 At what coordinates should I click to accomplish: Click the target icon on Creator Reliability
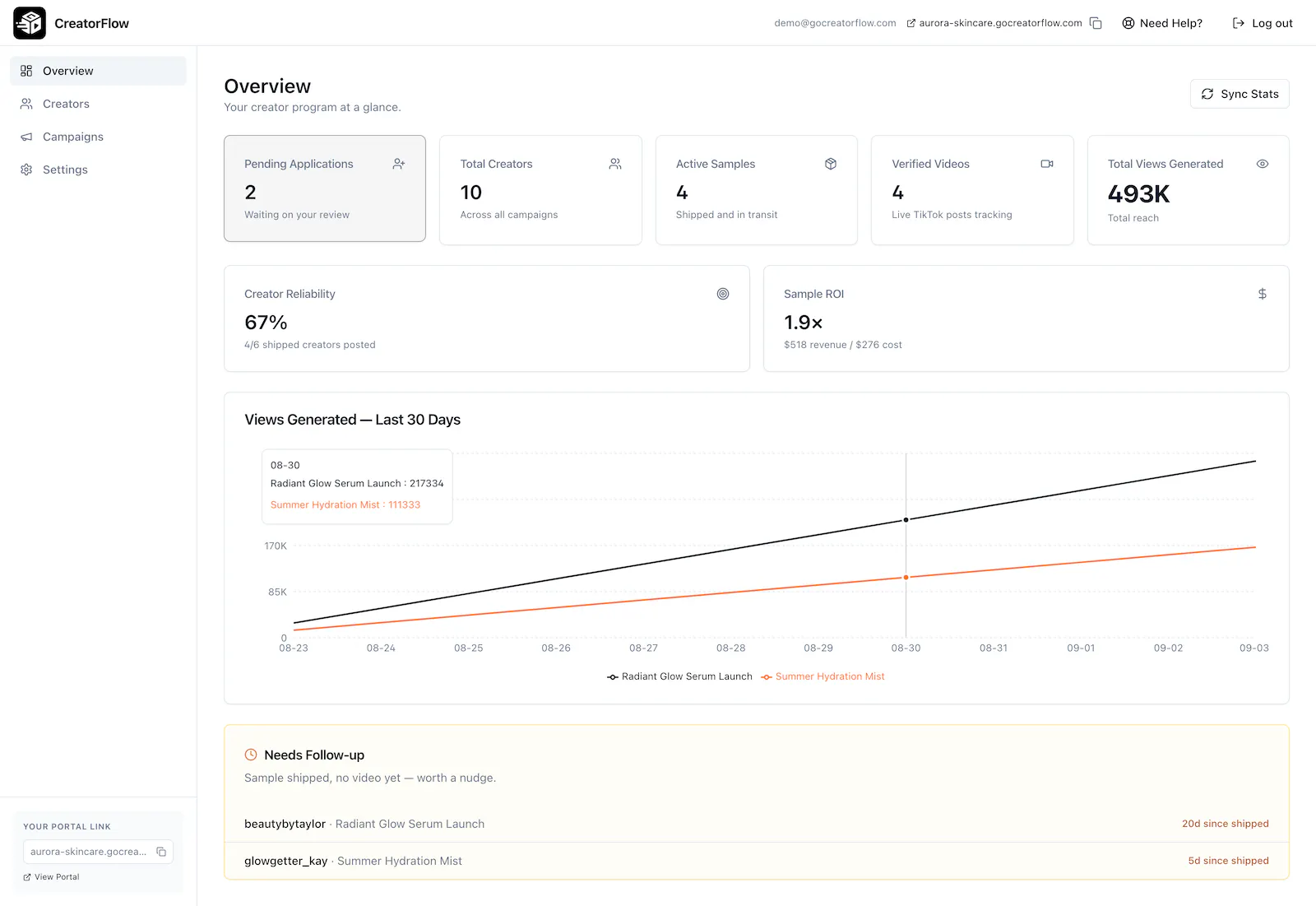[723, 294]
